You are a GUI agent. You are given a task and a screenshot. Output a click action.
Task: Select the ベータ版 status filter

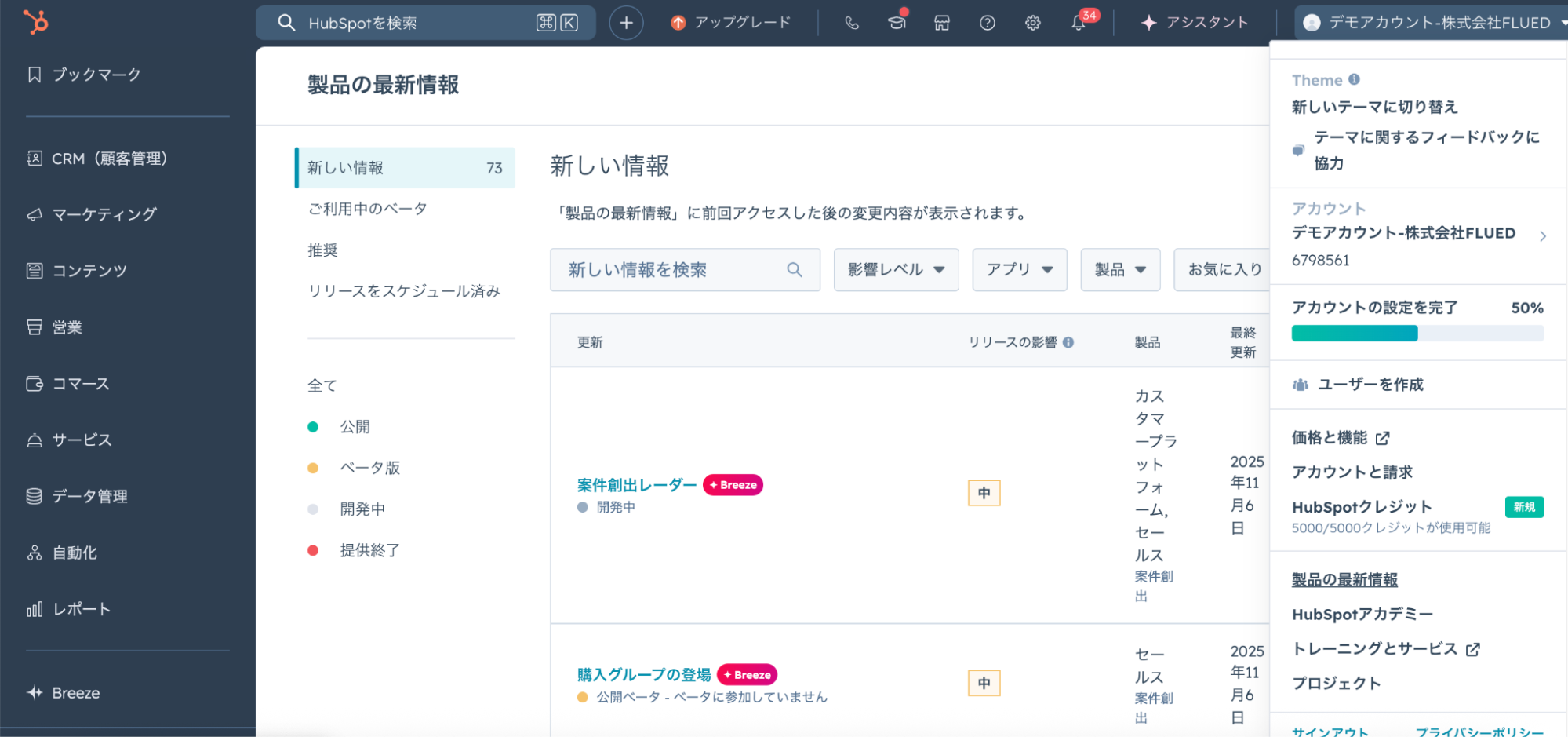[x=369, y=468]
